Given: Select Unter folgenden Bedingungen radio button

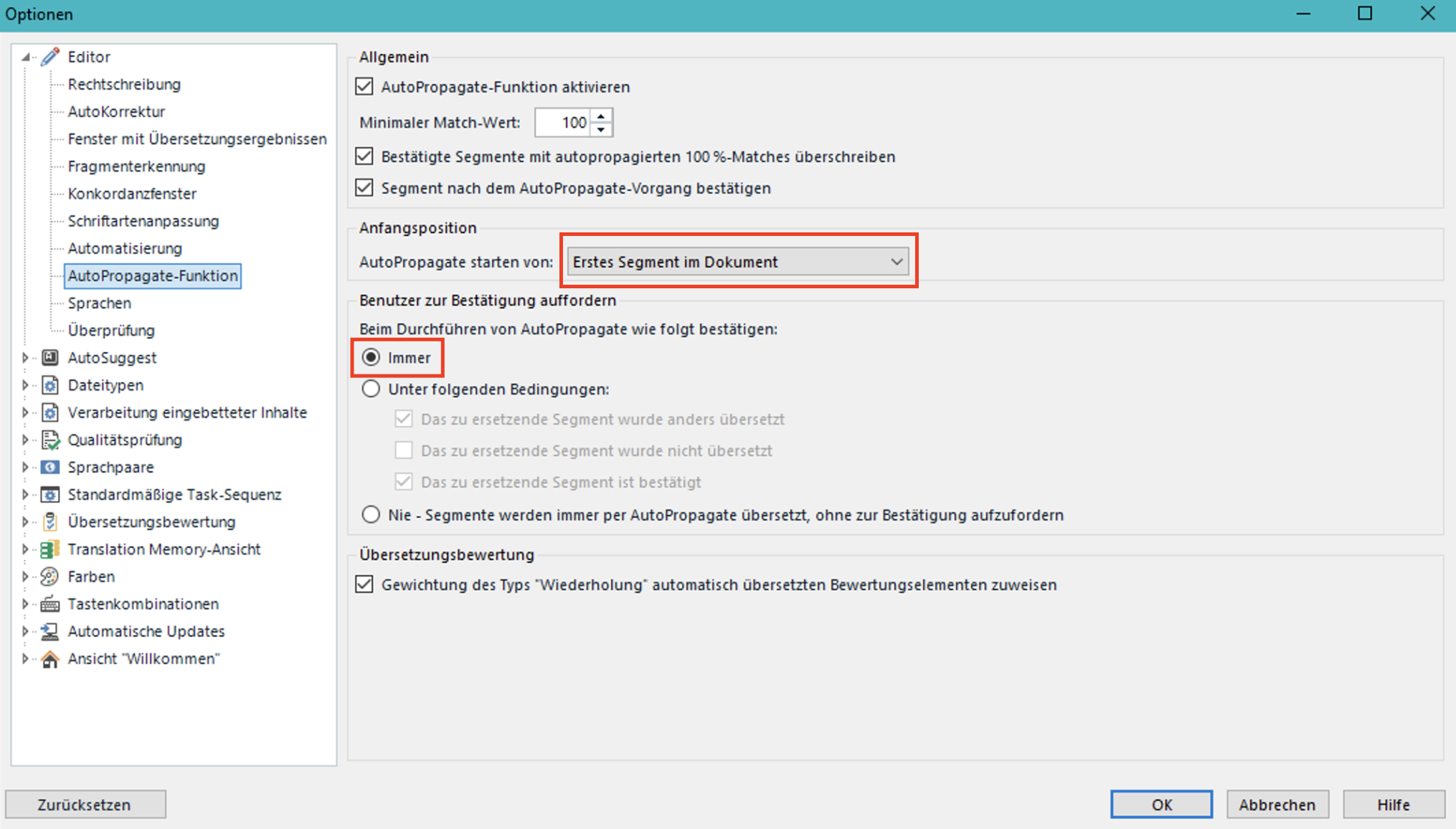Looking at the screenshot, I should 371,389.
